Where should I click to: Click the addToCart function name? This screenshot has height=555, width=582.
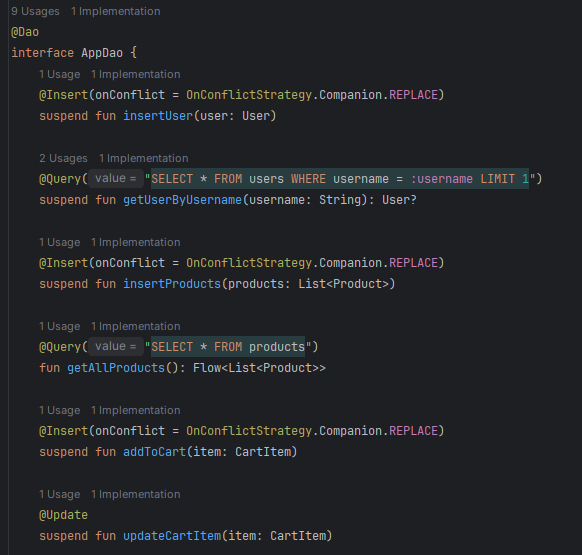tap(154, 452)
